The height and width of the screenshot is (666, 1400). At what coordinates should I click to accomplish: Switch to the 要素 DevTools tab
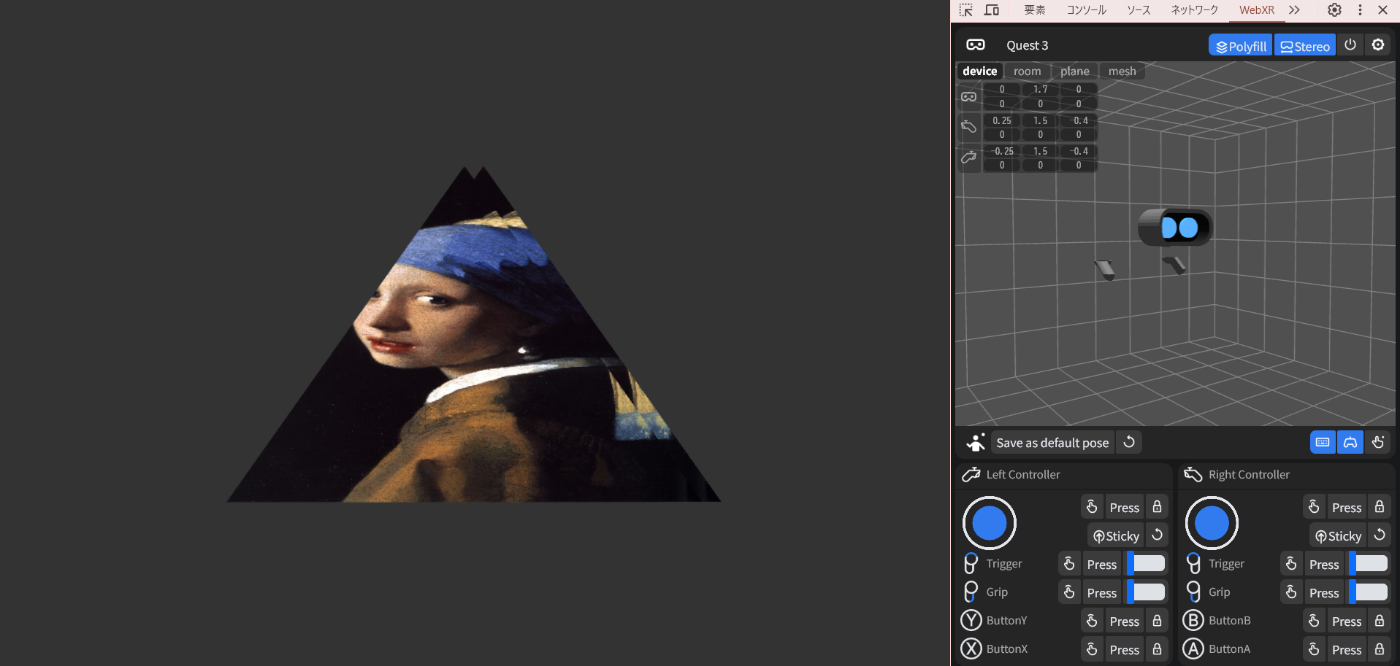pyautogui.click(x=1035, y=10)
